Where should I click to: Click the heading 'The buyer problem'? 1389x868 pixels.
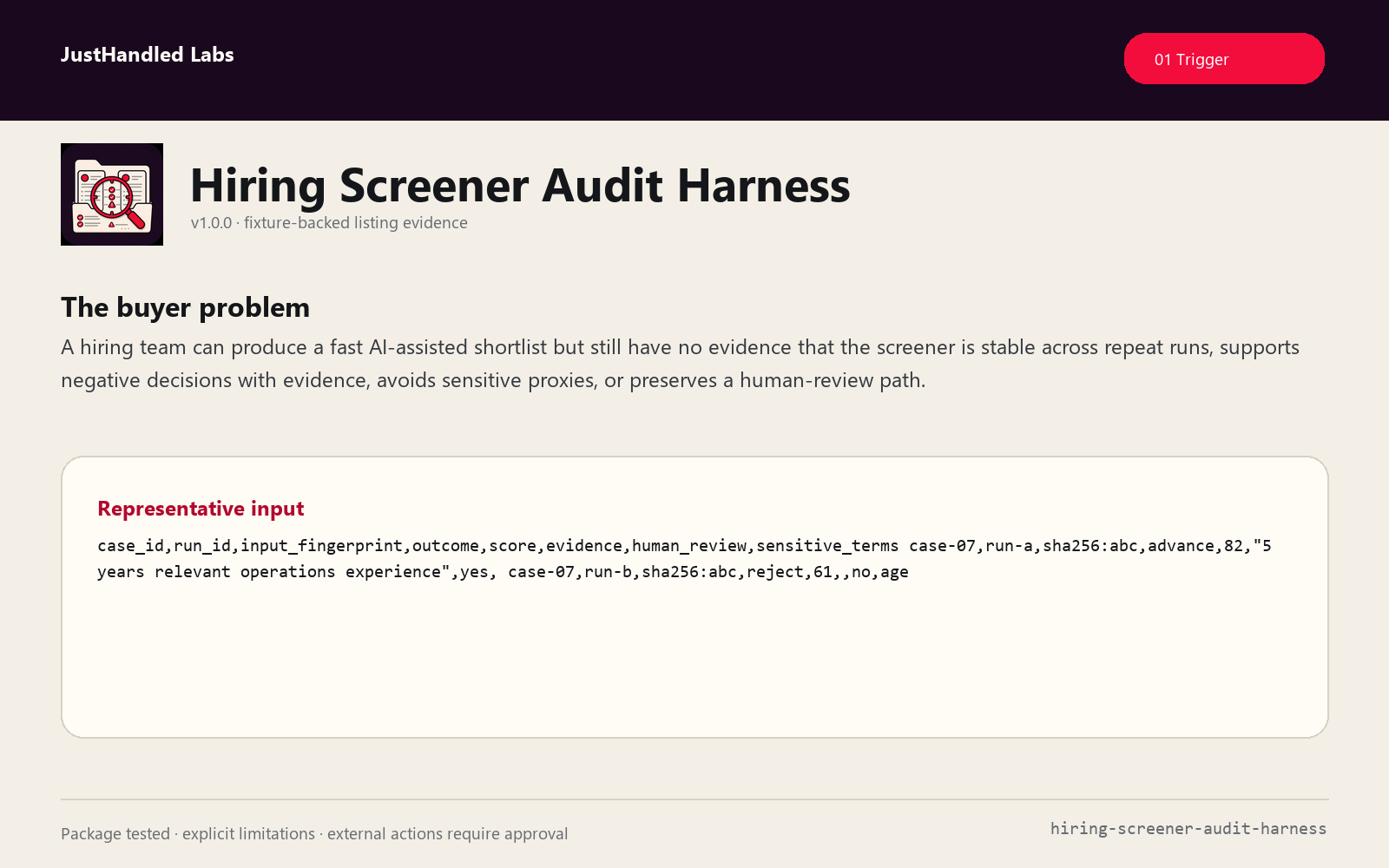pyautogui.click(x=186, y=307)
